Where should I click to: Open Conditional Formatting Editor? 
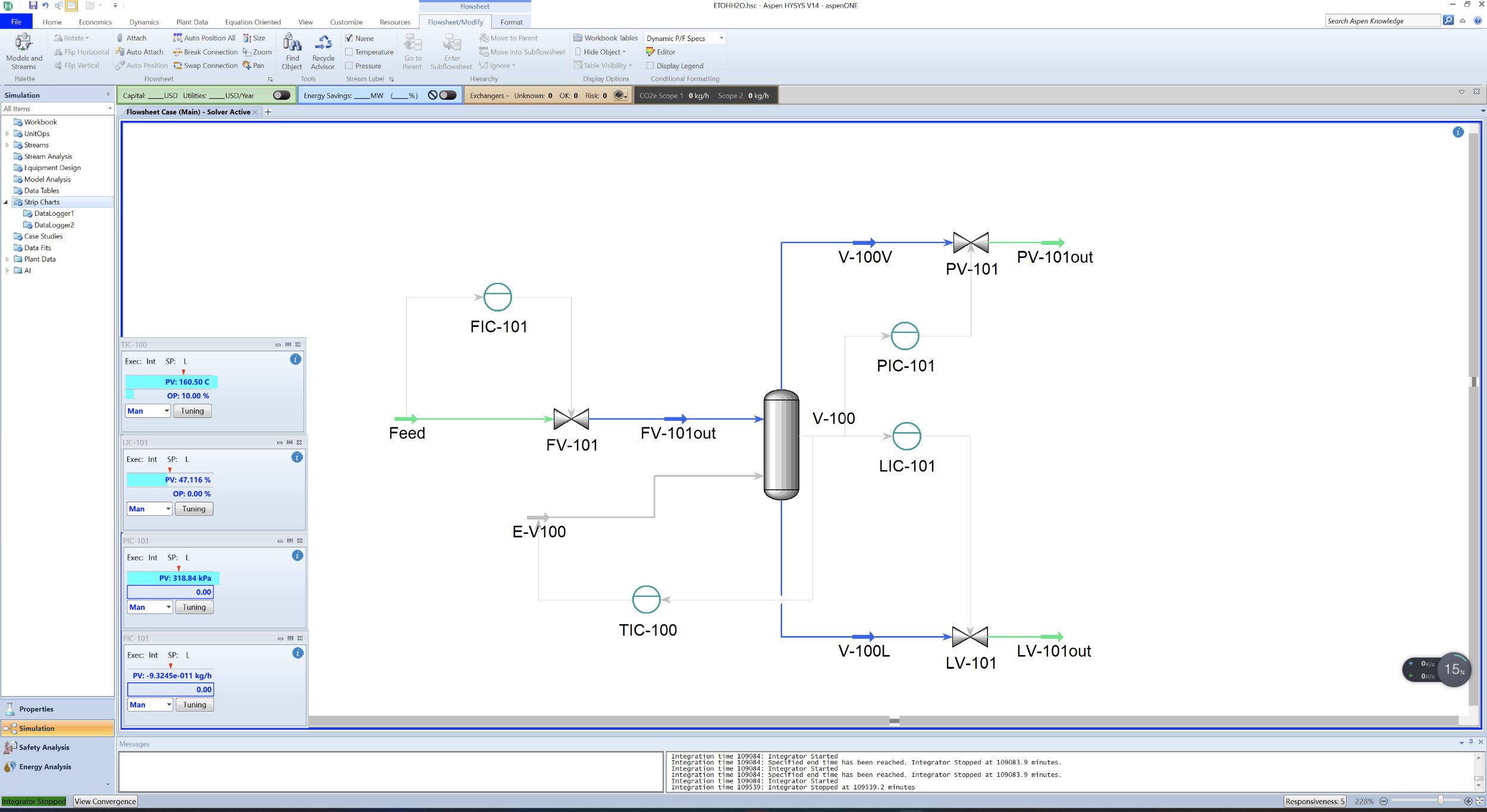[661, 52]
